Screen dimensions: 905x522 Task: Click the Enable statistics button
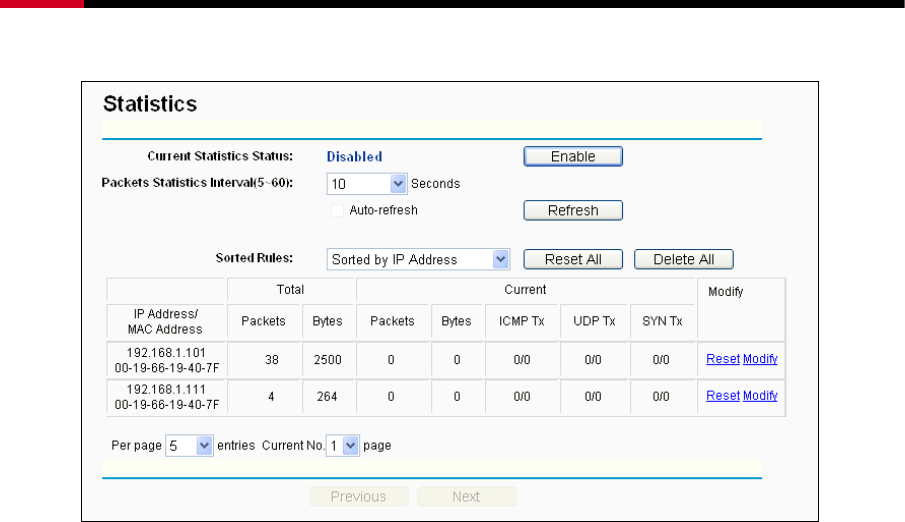click(x=573, y=156)
